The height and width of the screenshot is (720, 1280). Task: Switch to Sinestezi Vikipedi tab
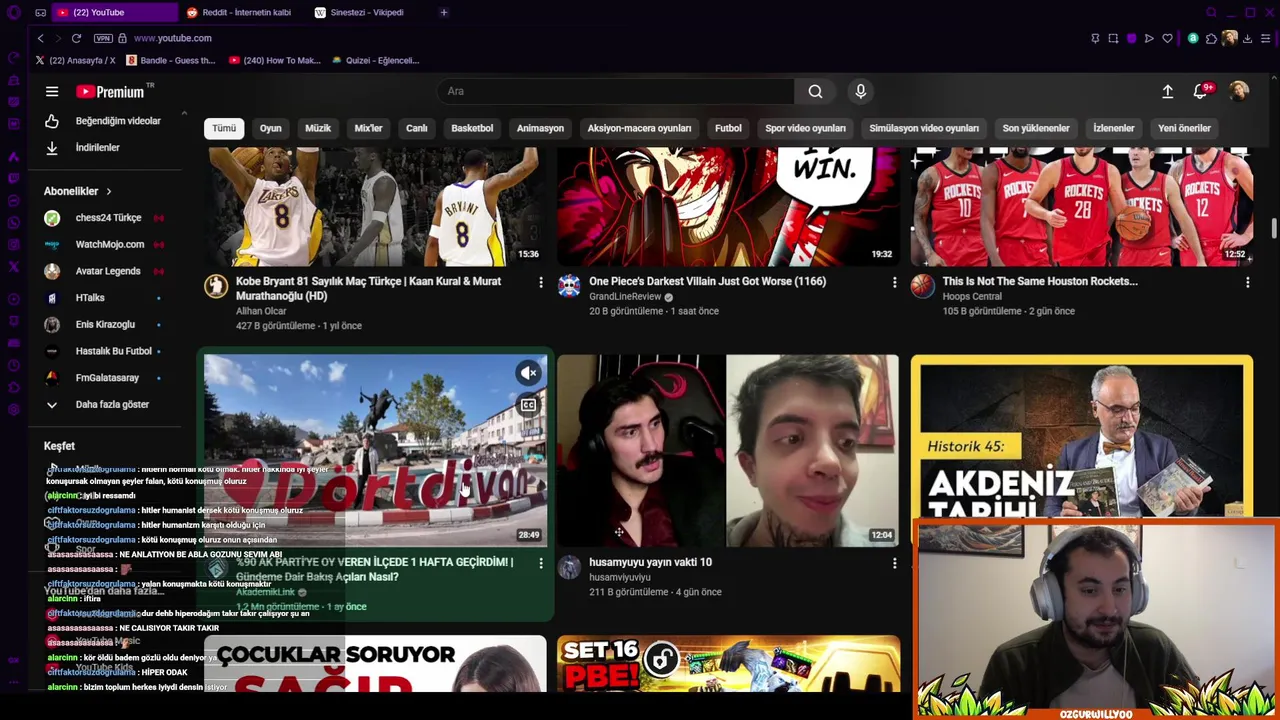pyautogui.click(x=365, y=12)
